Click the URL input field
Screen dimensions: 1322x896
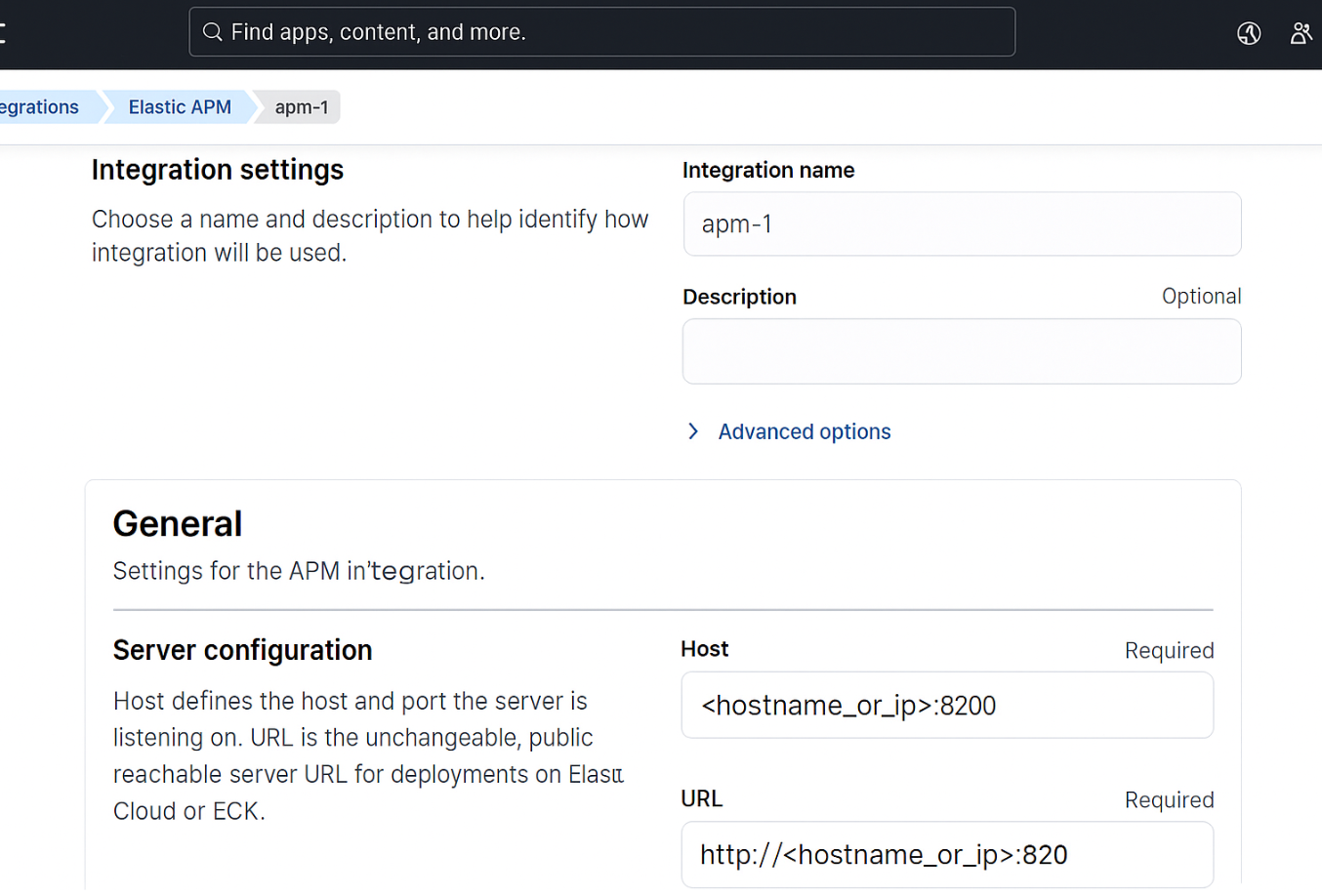pos(946,855)
